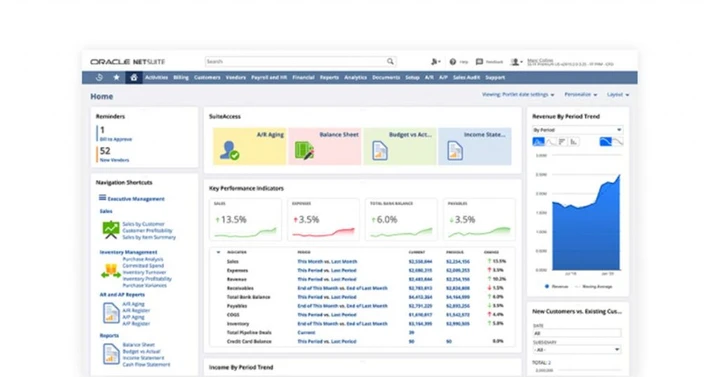The image size is (720, 377).
Task: Click the Total Bank Balance 6.0% tile
Action: tap(401, 219)
